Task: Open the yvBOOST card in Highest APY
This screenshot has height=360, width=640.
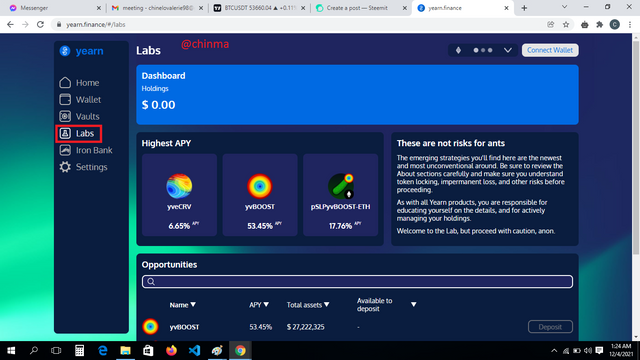Action: point(260,195)
